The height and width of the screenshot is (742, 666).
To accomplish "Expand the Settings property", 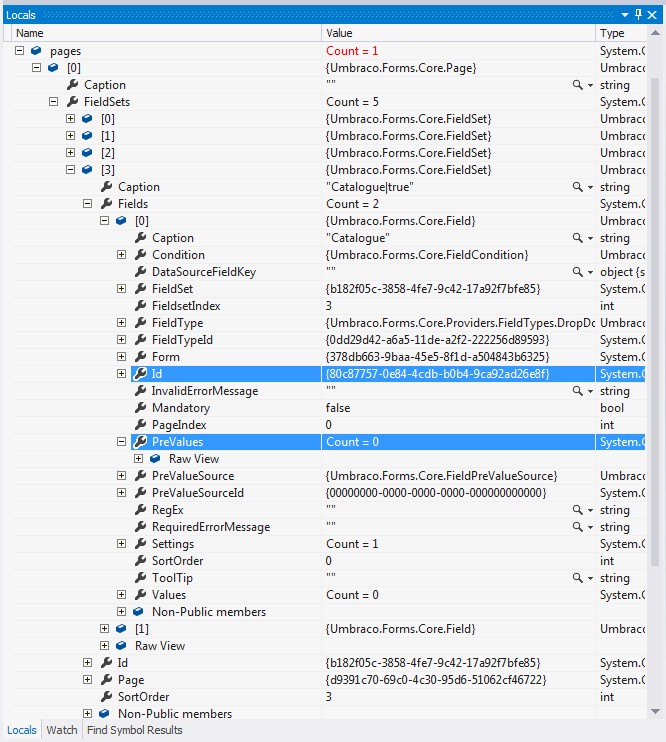I will 122,544.
